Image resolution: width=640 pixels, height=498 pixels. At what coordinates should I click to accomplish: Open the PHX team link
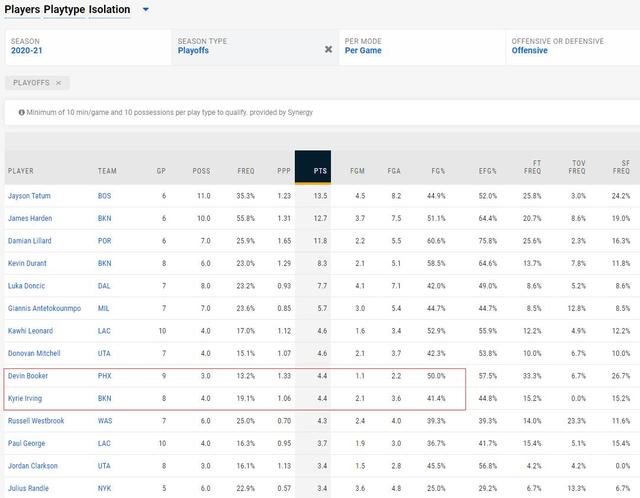tap(105, 376)
